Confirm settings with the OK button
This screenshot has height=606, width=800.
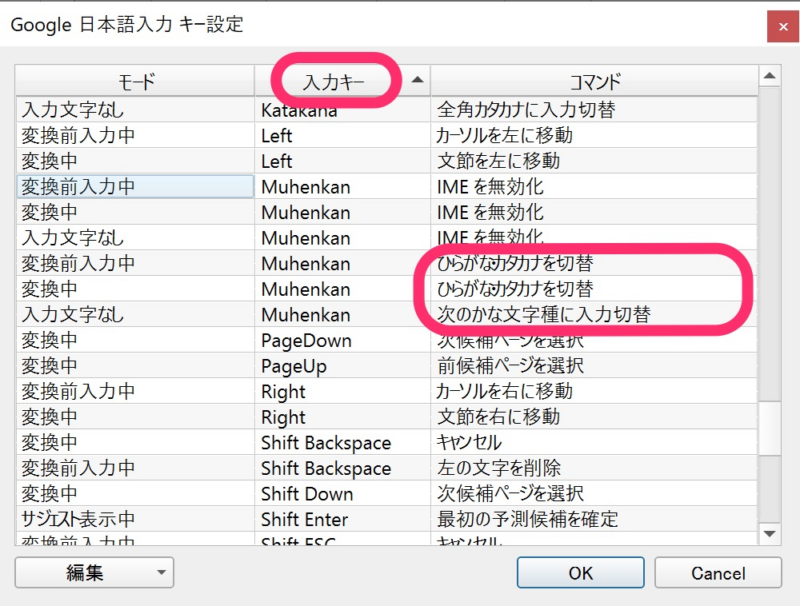[x=581, y=572]
